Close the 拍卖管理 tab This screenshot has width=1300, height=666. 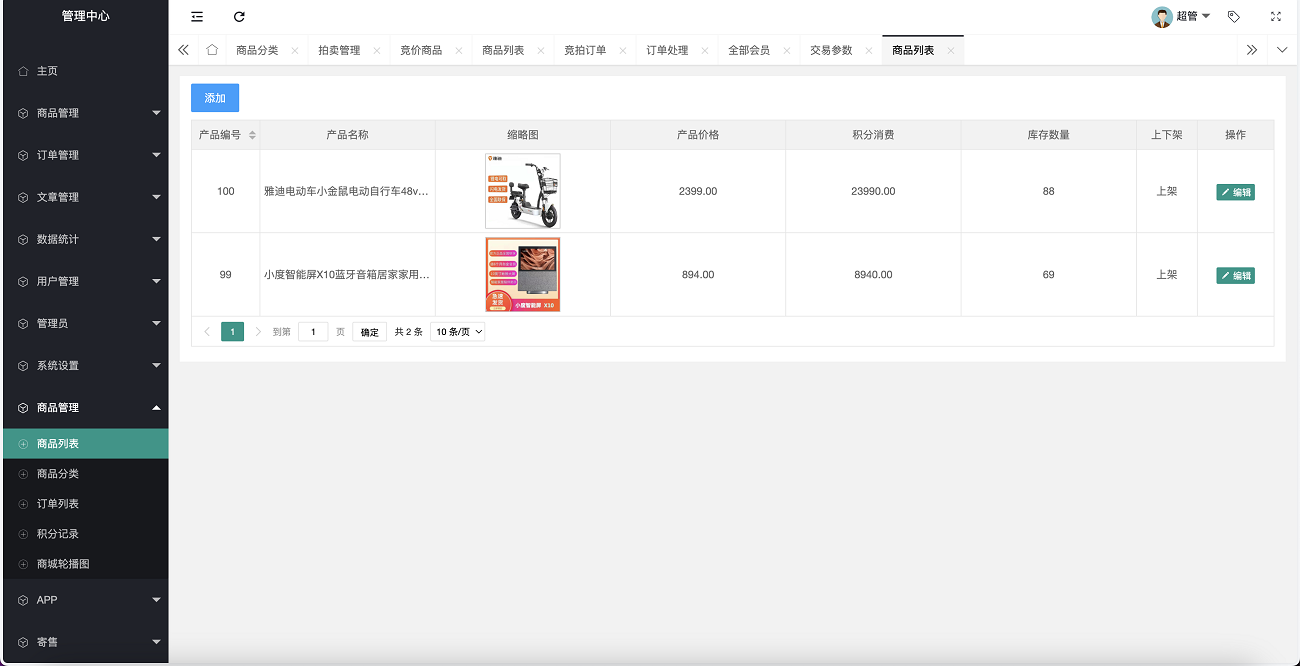pos(377,50)
